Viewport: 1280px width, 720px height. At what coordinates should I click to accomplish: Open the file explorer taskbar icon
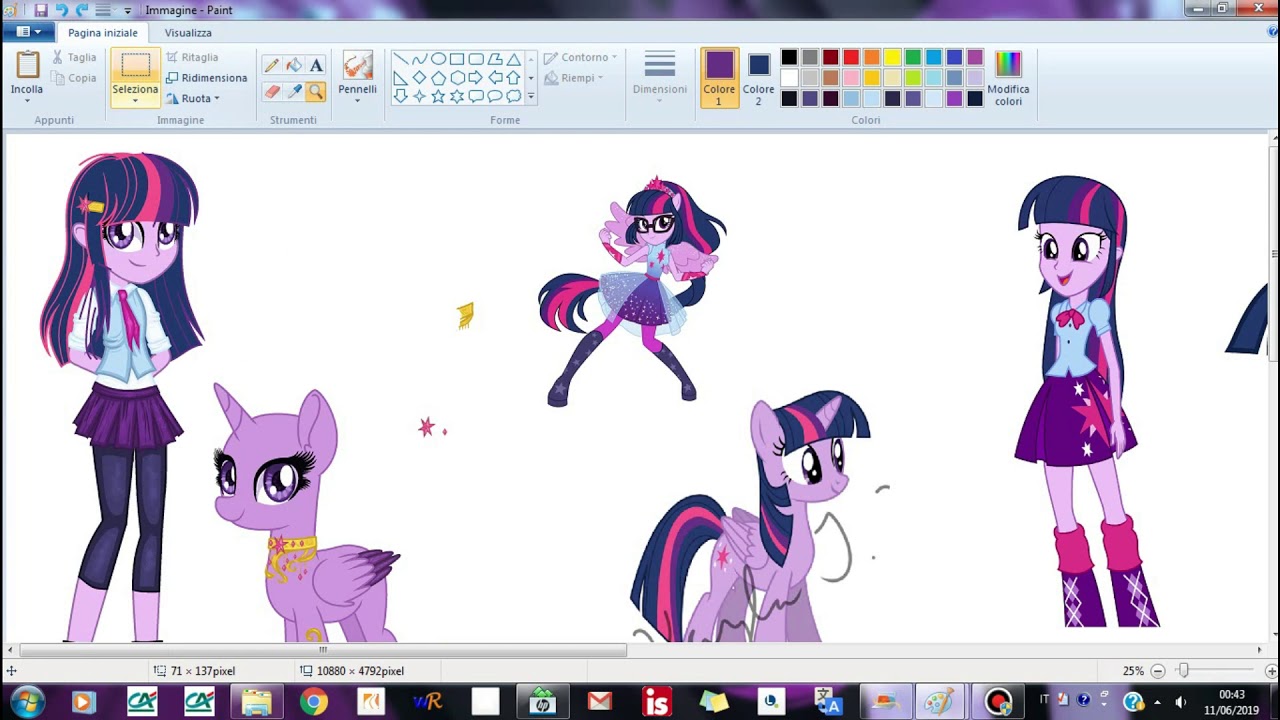(x=256, y=702)
